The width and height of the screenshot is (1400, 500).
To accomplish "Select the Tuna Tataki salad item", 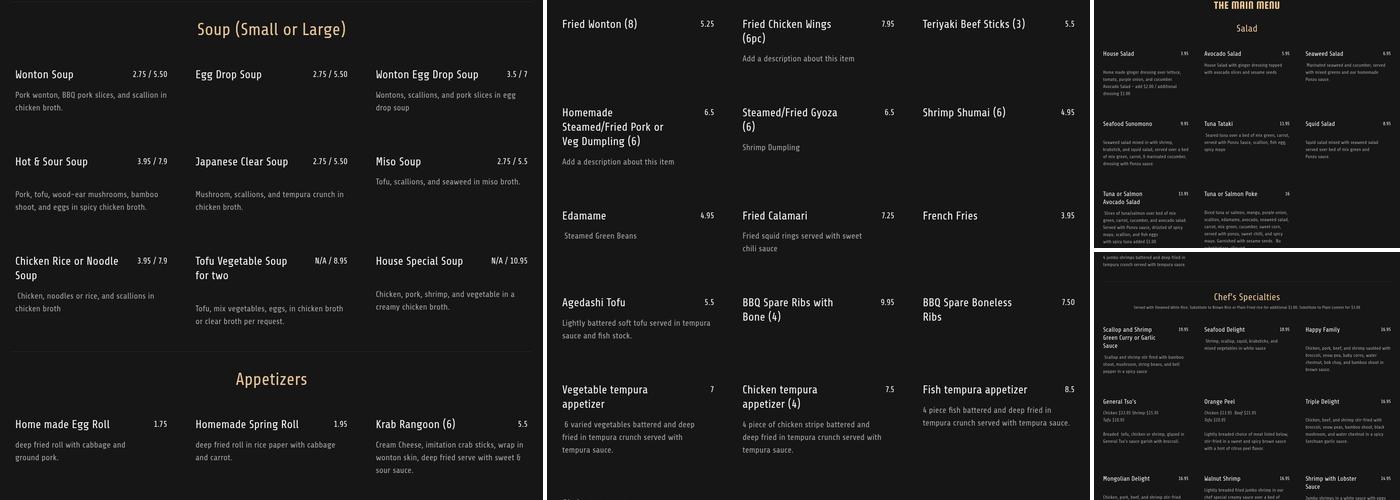I will (1218, 124).
